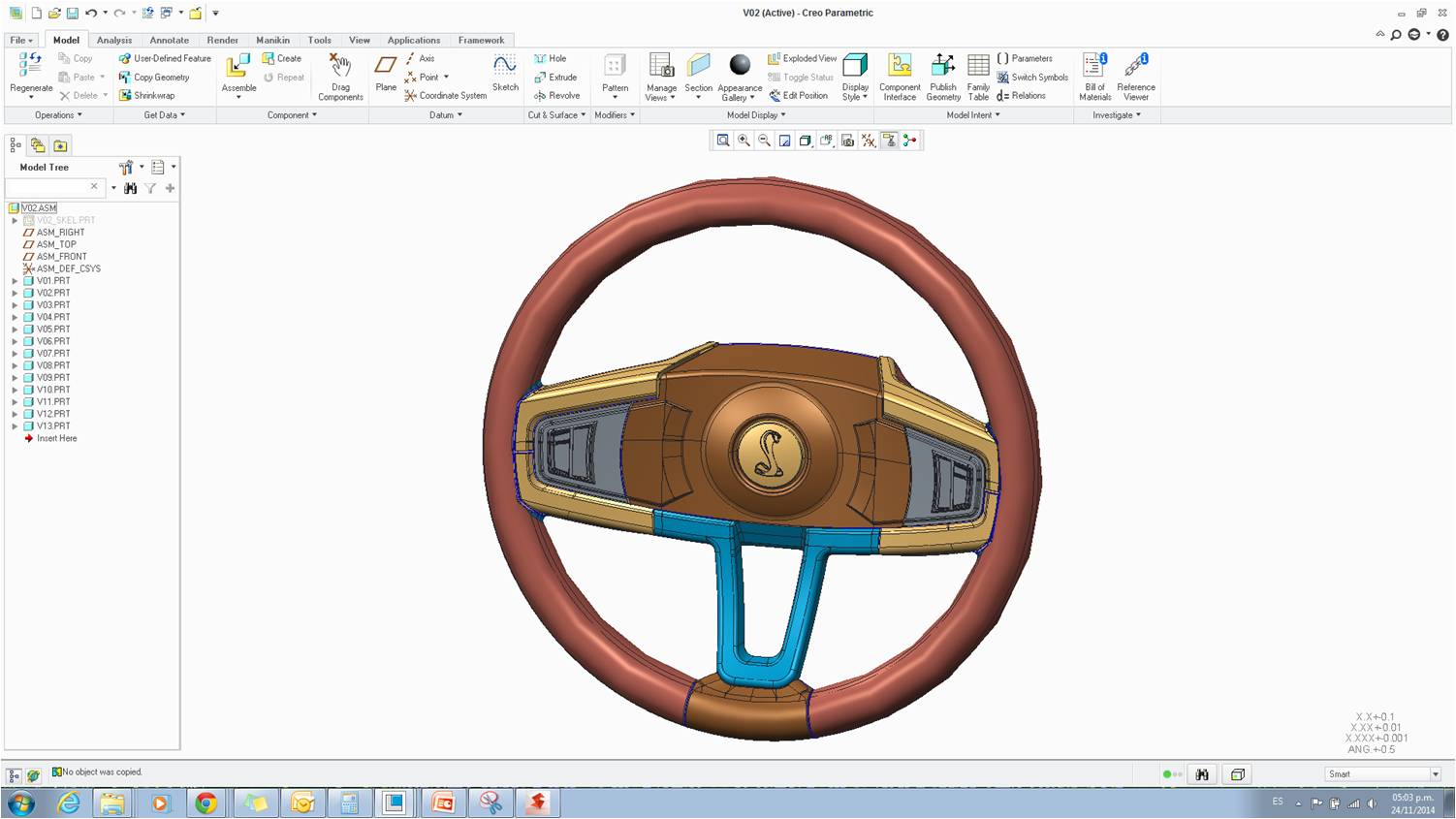This screenshot has height=819, width=1456.
Task: Expand the Get Data group dropdown
Action: click(165, 115)
